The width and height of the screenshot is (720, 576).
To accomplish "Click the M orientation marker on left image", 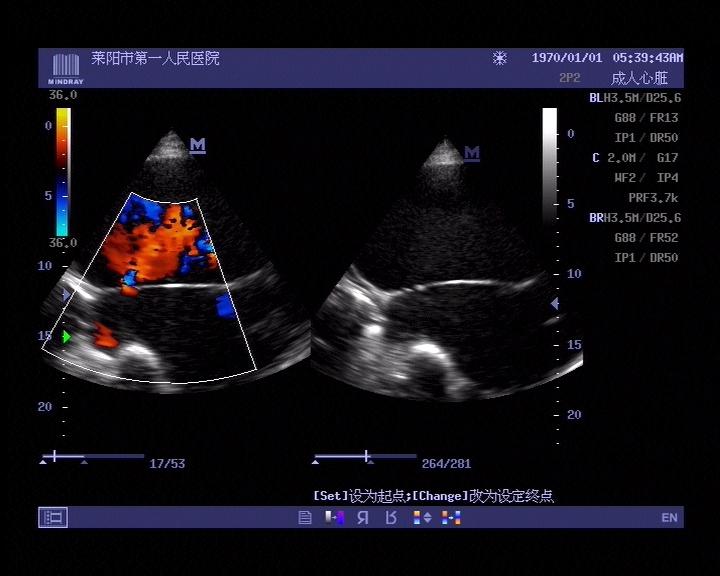I will coord(197,145).
